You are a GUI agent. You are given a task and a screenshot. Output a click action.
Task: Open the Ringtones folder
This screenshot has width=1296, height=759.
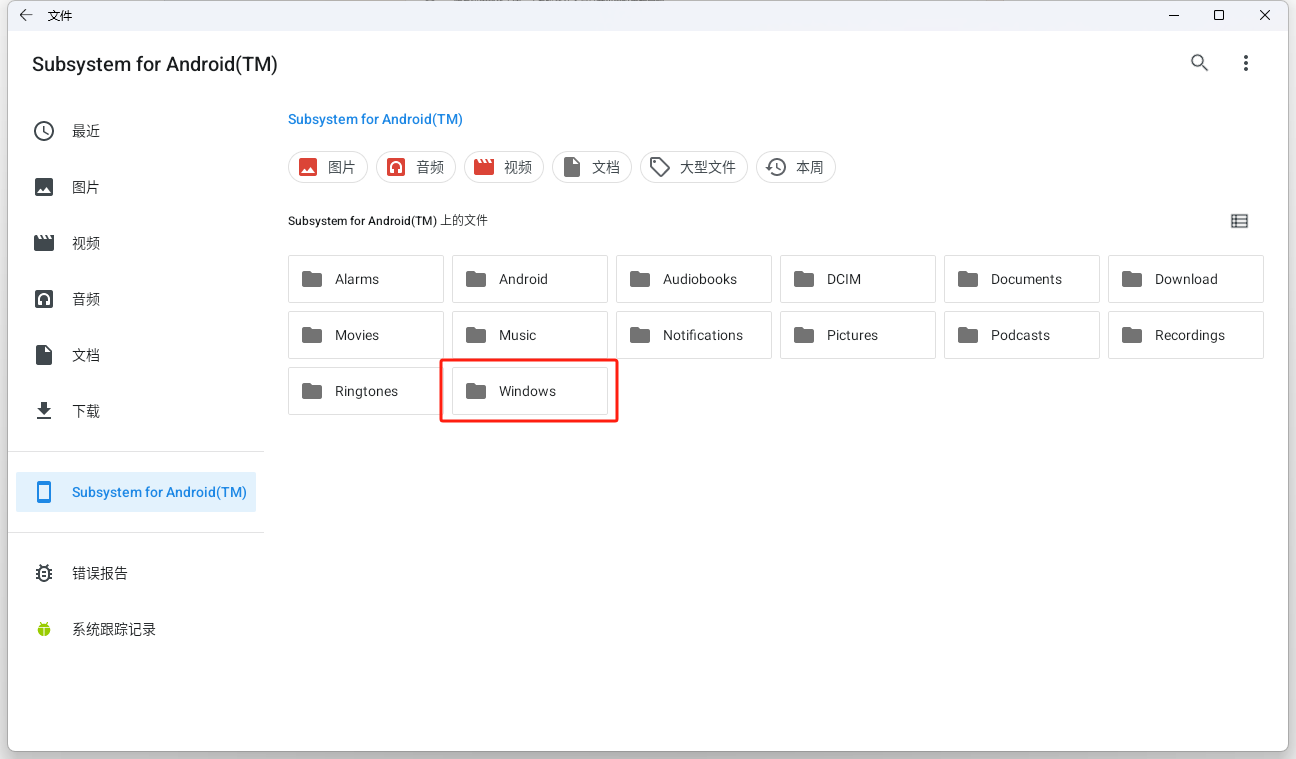366,391
